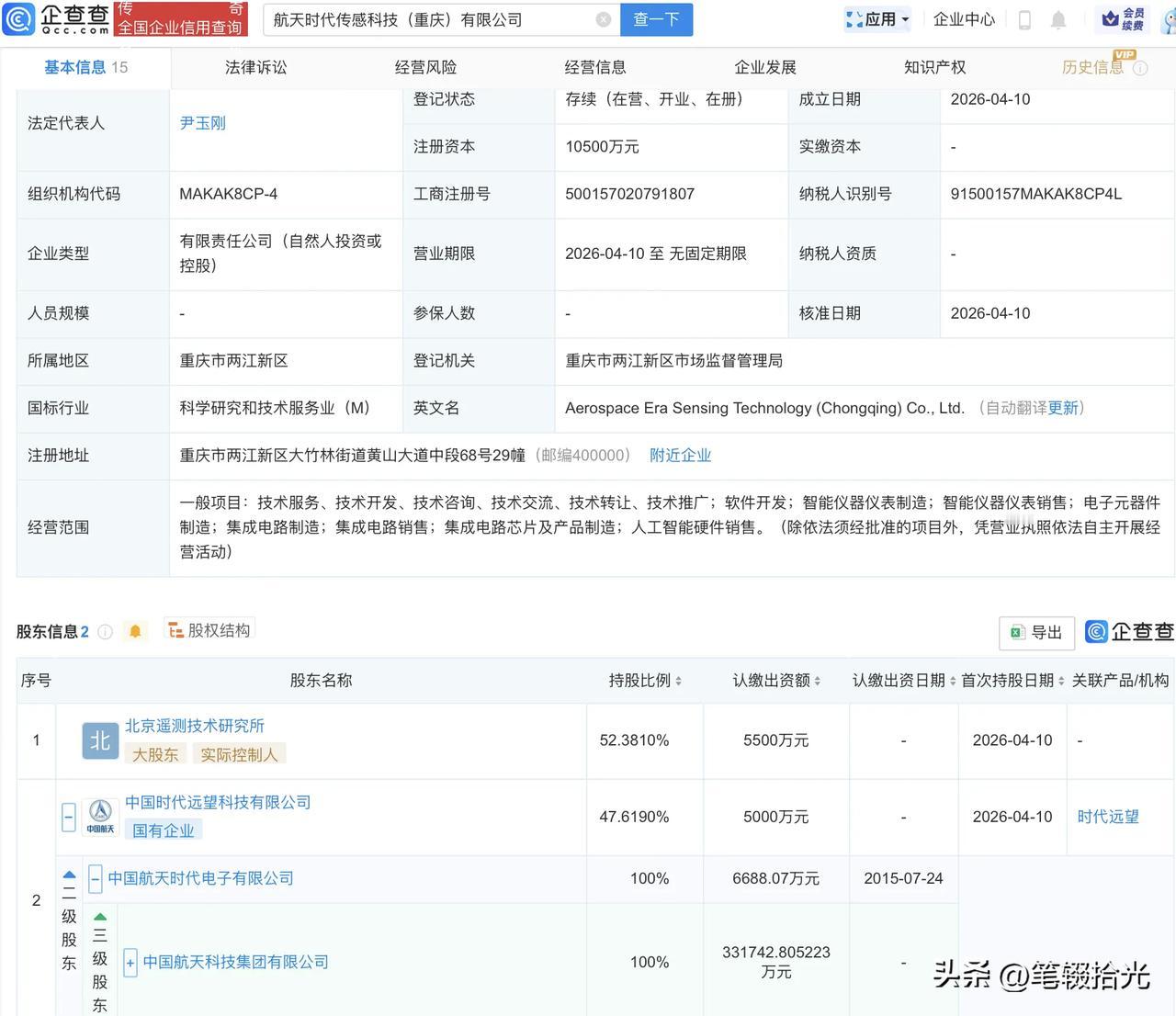Viewport: 1176px width, 1016px height.
Task: Click the bell icon beside 股东信息
Action: click(135, 631)
